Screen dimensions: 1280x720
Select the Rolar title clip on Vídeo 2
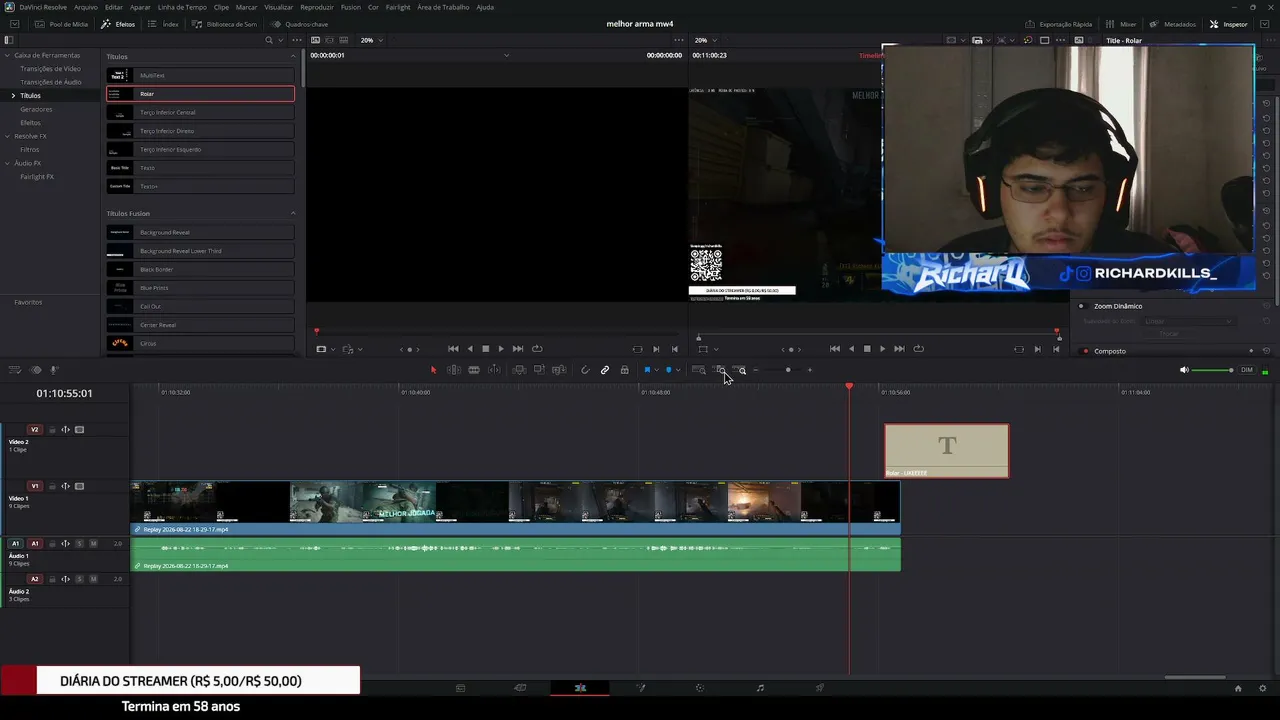pyautogui.click(x=947, y=451)
